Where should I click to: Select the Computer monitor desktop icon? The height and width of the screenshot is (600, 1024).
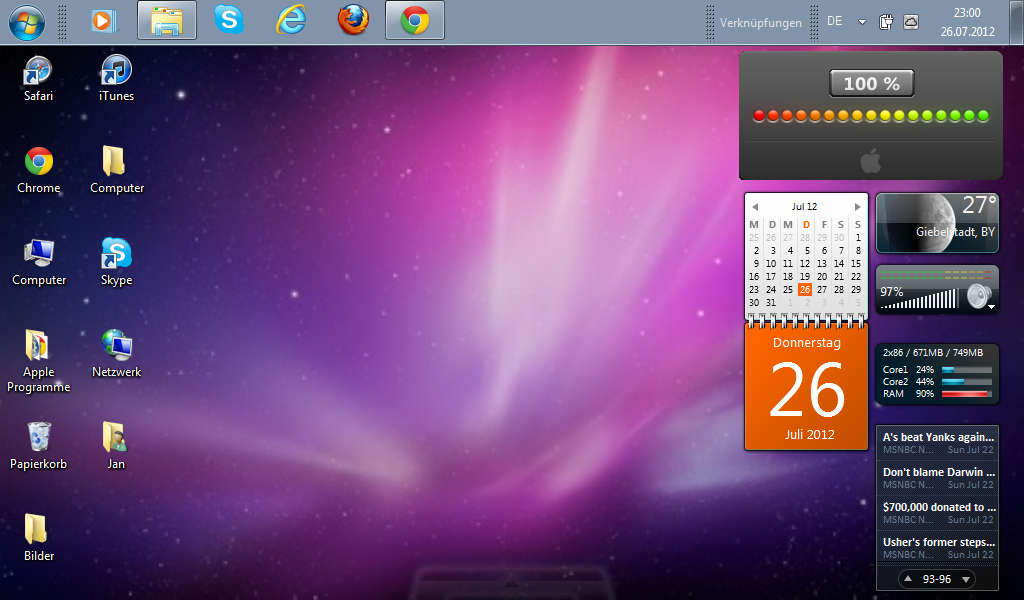[39, 262]
